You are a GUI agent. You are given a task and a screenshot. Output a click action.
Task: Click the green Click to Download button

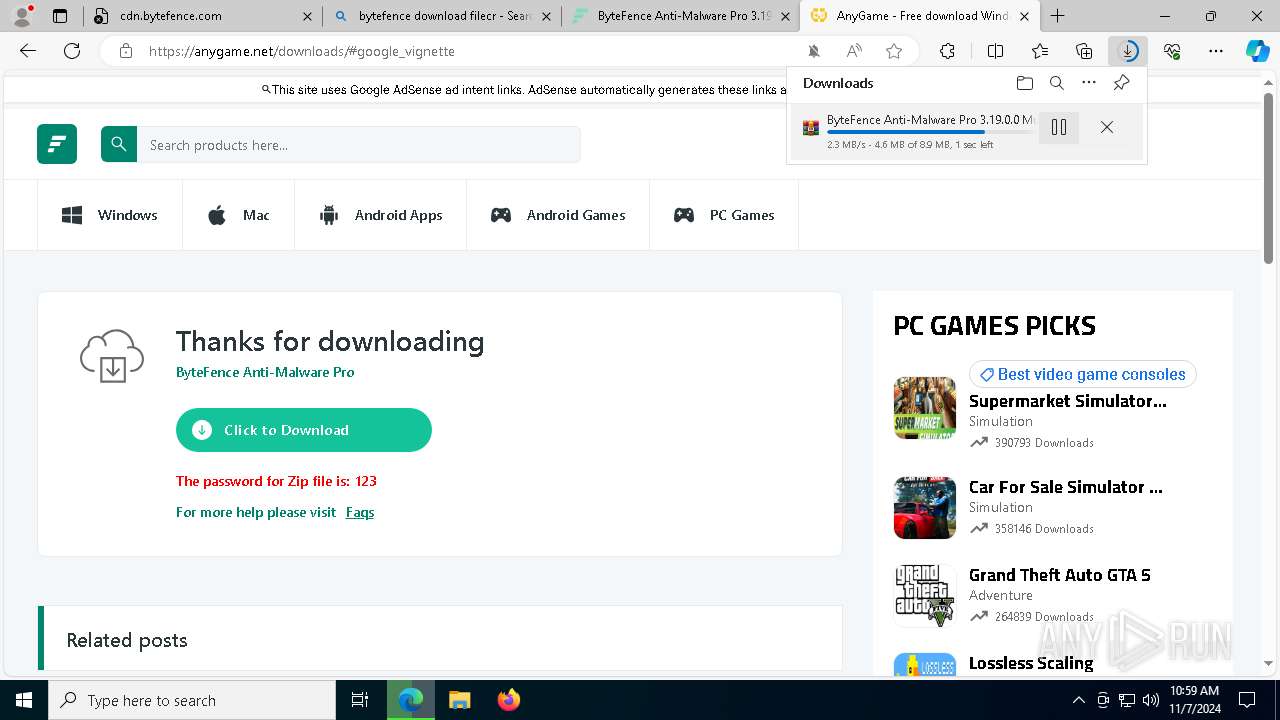(304, 430)
